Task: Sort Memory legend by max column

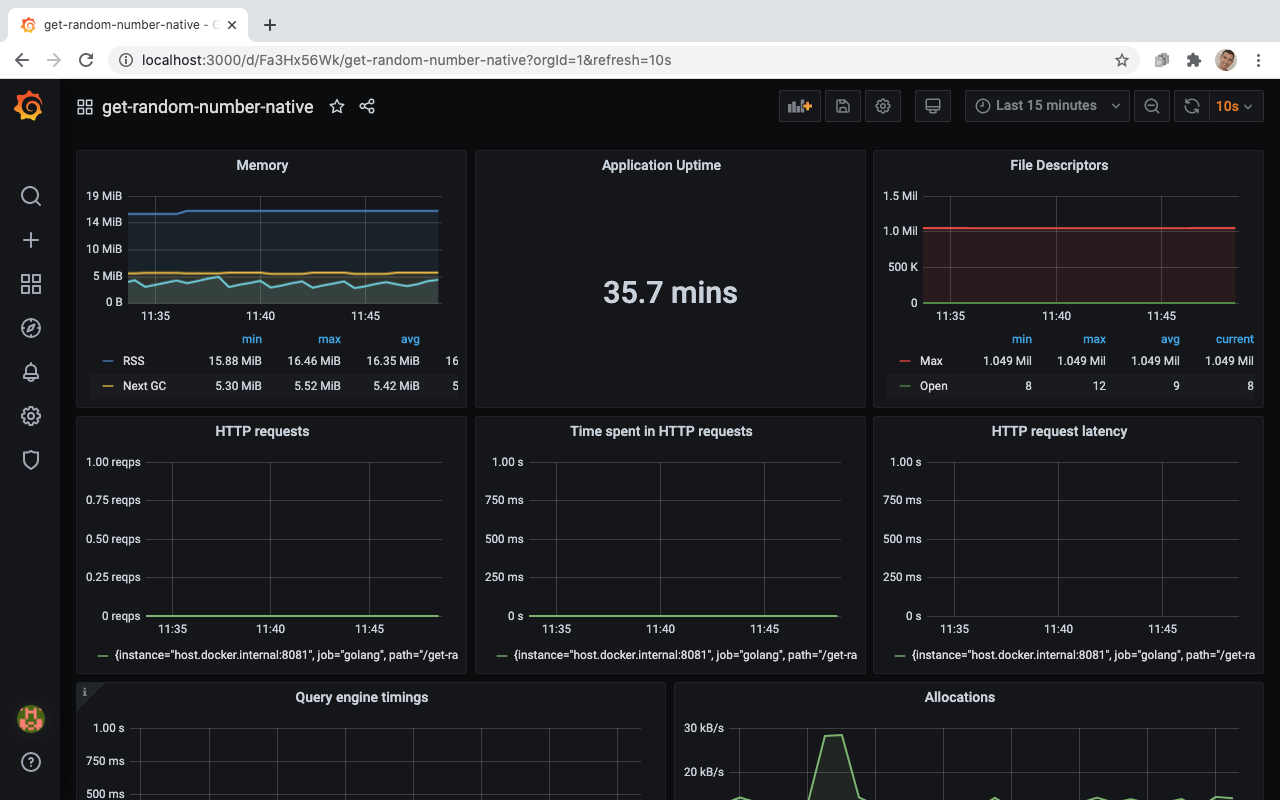Action: click(x=330, y=340)
